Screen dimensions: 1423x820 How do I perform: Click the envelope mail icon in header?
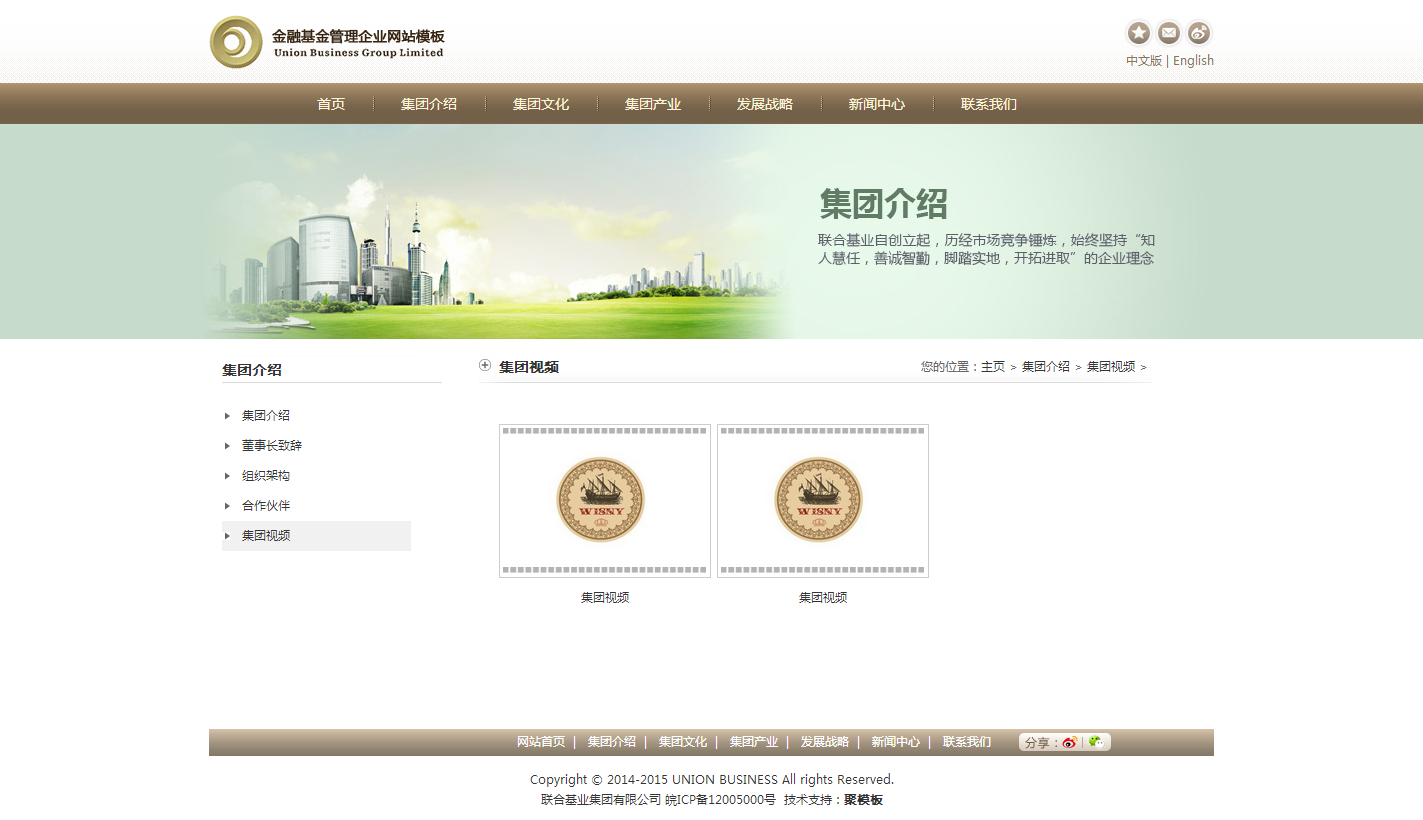[1169, 33]
